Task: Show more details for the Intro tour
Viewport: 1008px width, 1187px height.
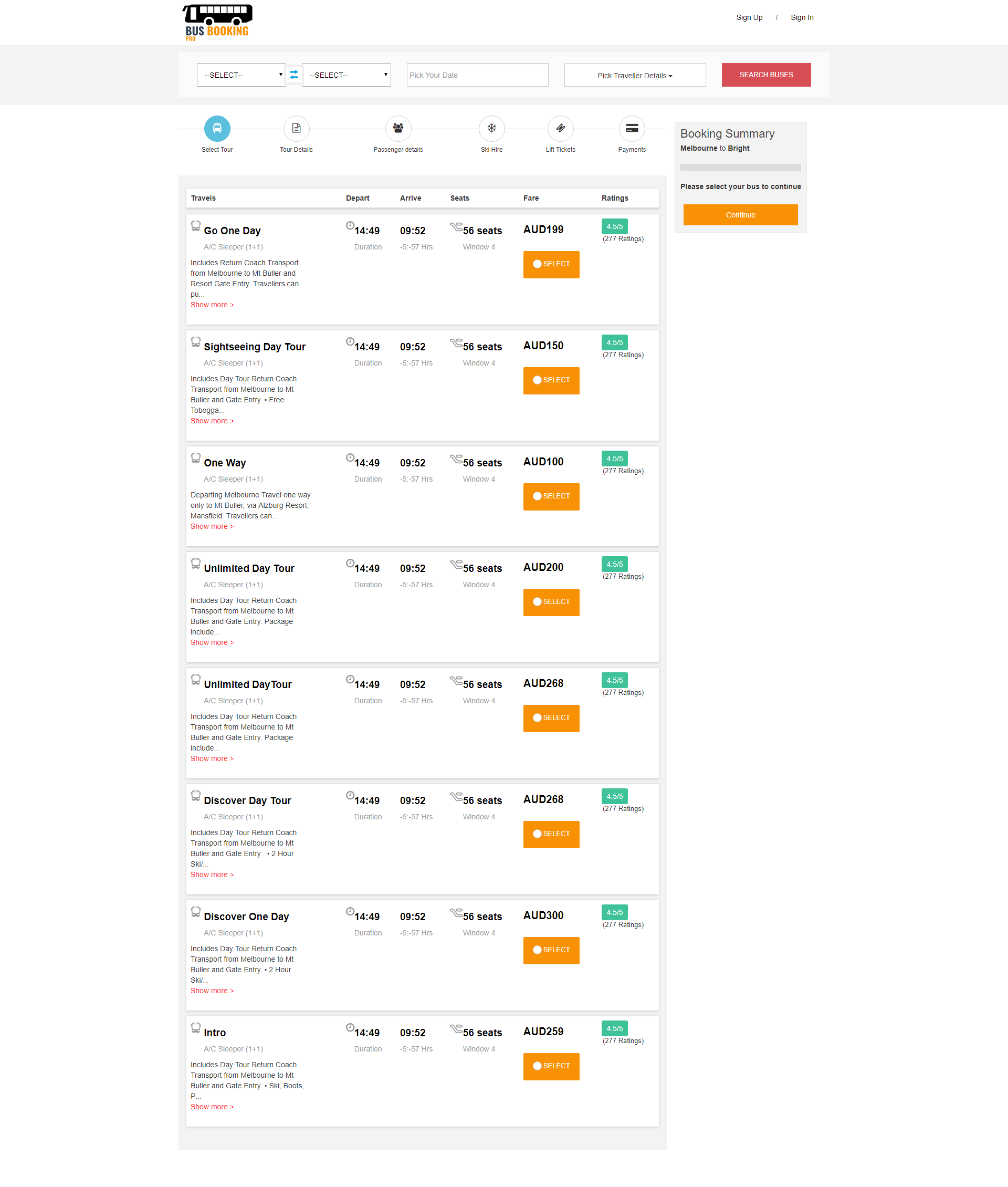Action: pos(212,1107)
